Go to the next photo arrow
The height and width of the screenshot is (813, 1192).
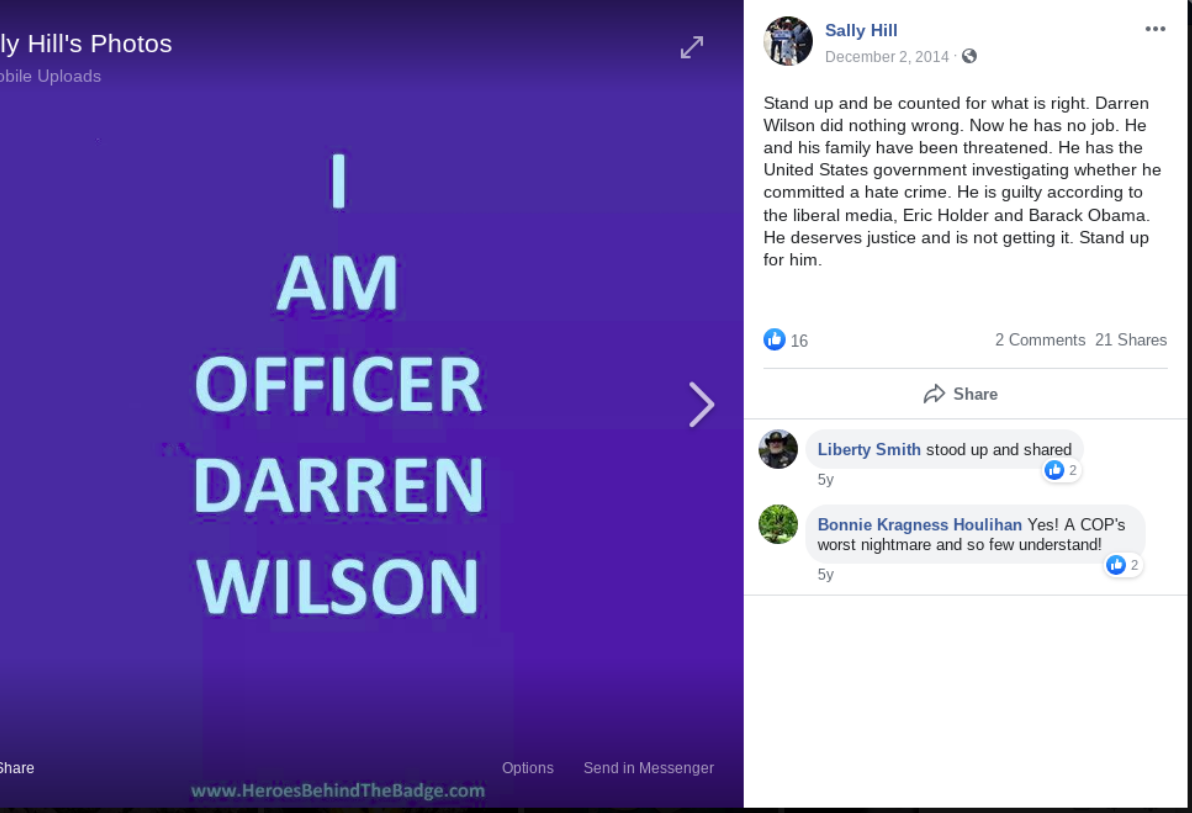(x=701, y=405)
